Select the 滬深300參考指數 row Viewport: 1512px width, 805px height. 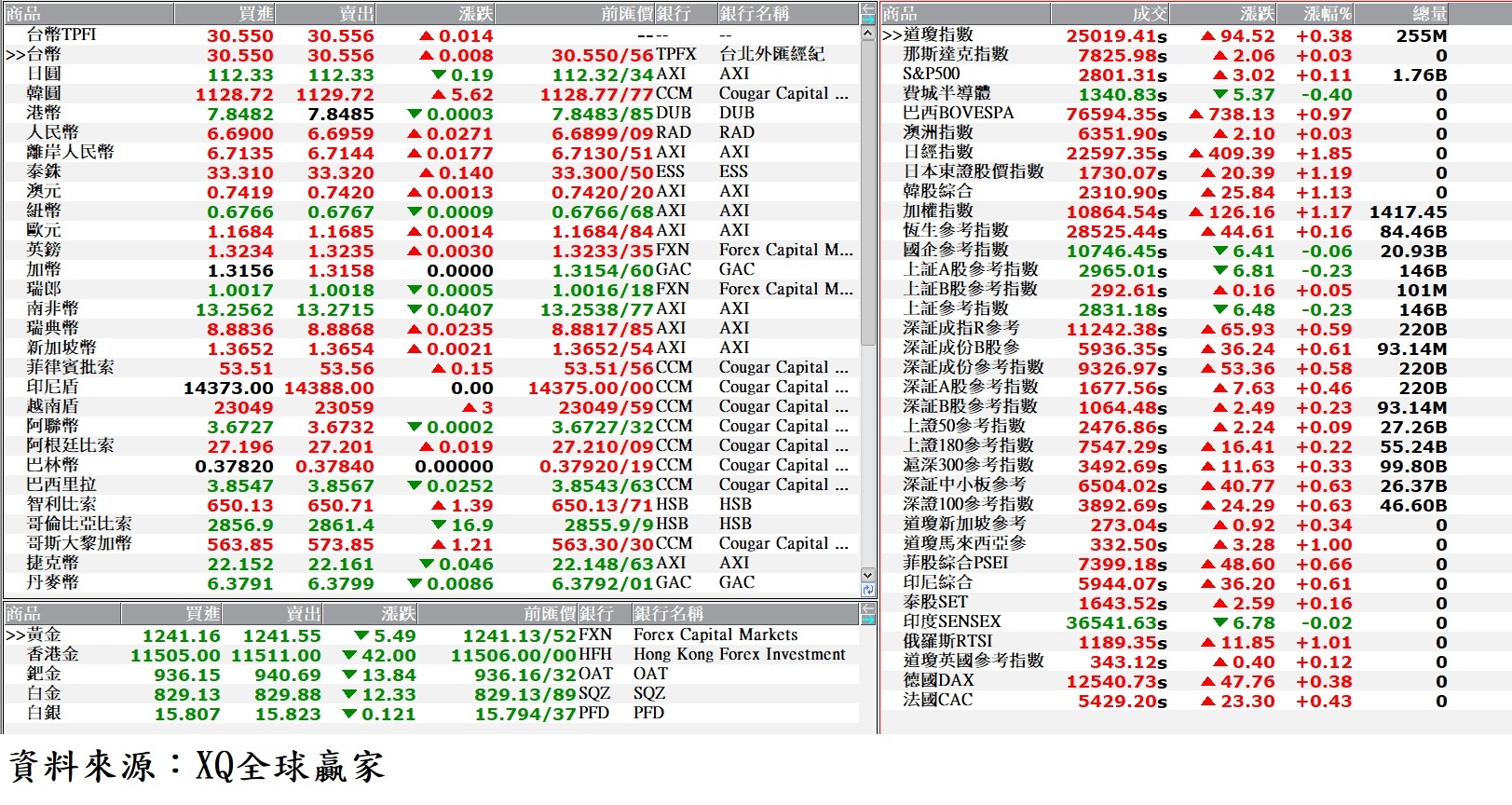1194,465
